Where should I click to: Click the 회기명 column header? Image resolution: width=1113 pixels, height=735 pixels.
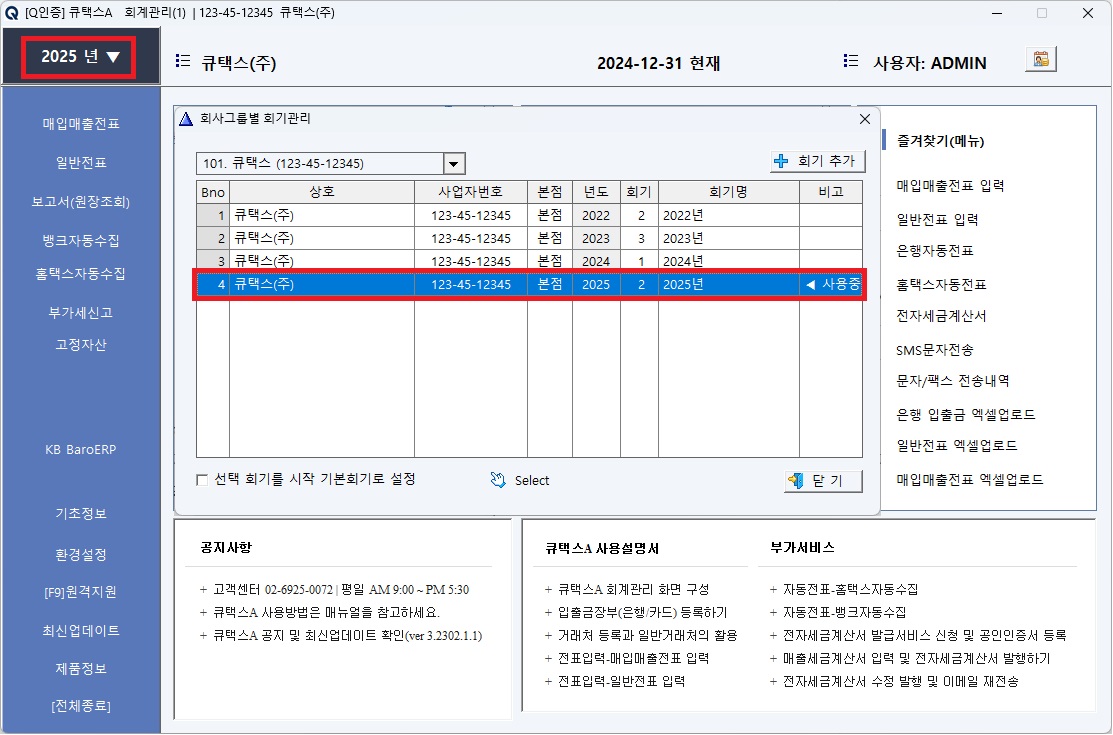728,192
